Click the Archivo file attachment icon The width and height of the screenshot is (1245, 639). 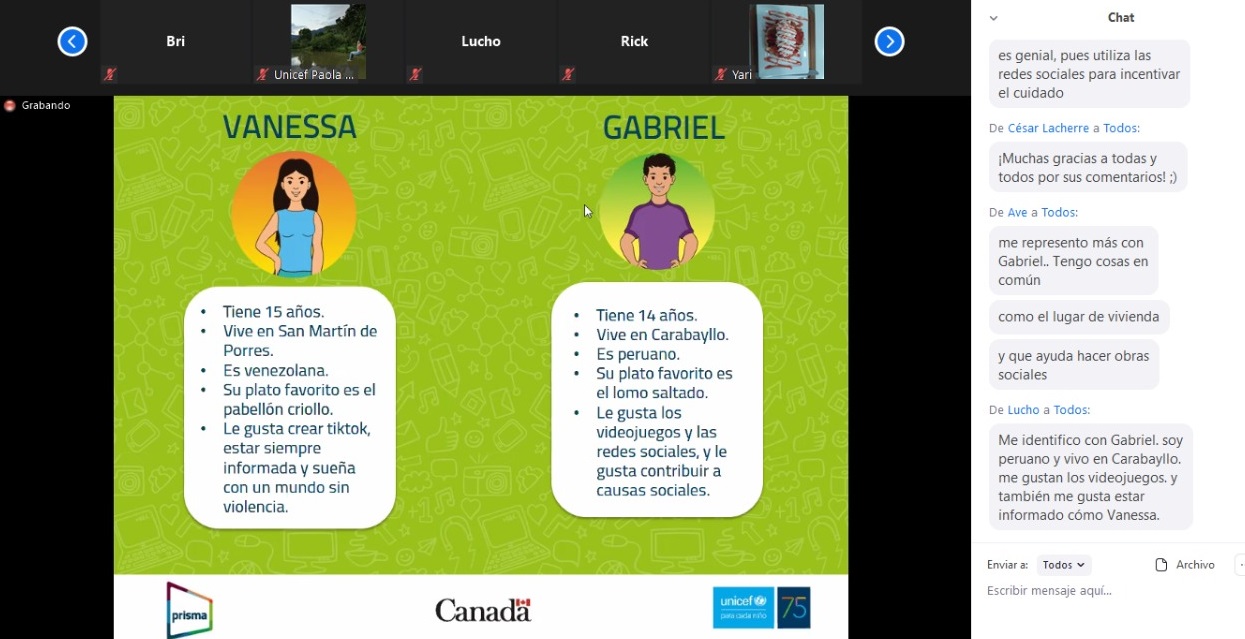click(1161, 565)
